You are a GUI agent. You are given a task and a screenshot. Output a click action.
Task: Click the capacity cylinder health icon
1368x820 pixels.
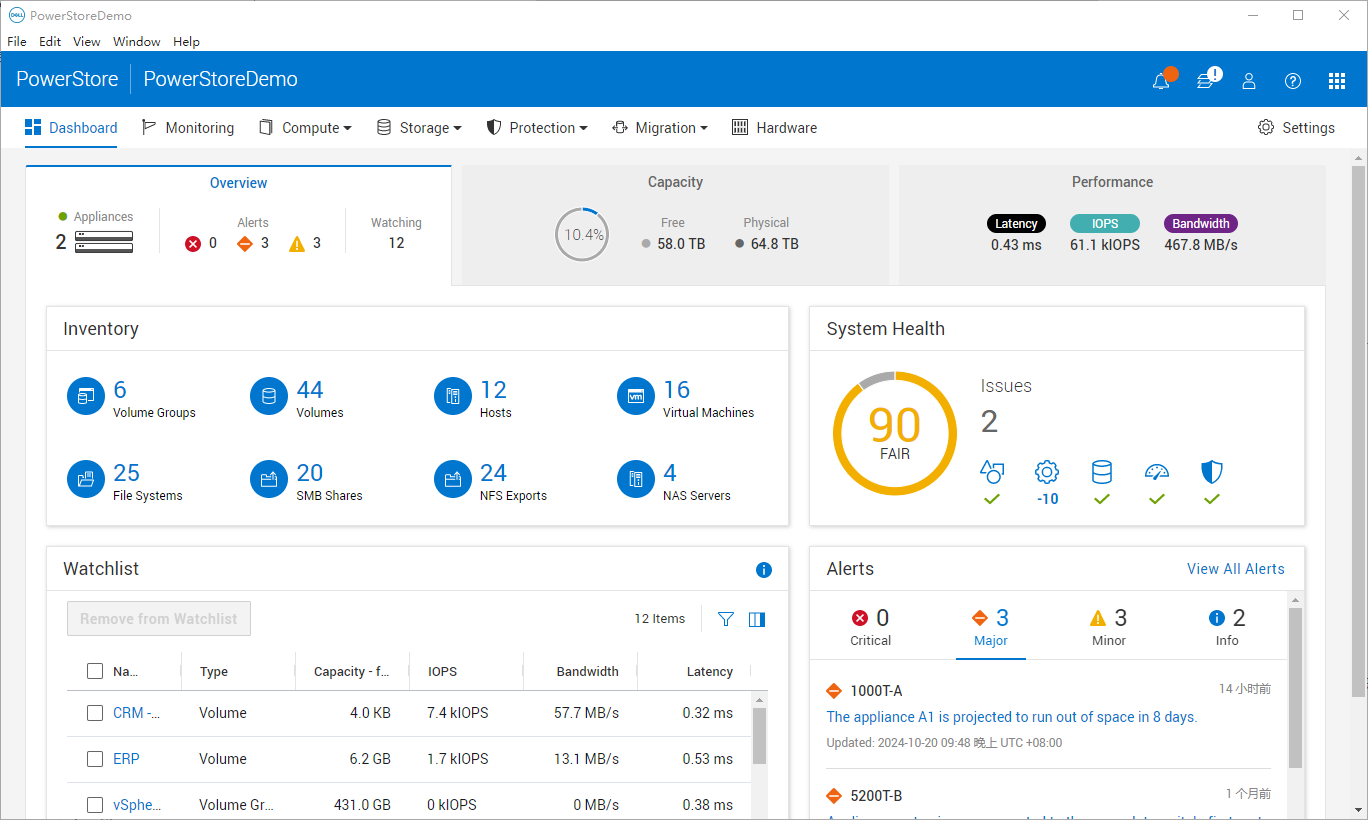tap(1102, 472)
